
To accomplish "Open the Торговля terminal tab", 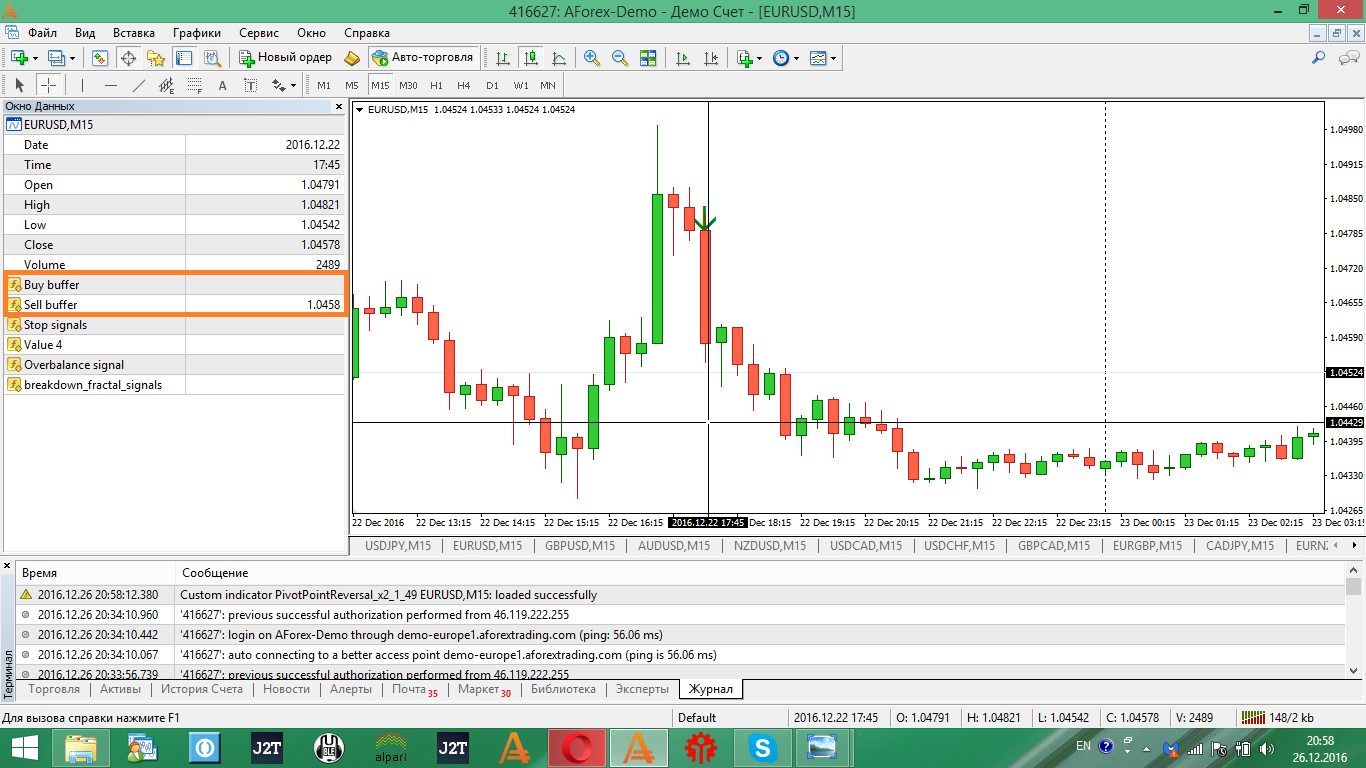I will (55, 689).
